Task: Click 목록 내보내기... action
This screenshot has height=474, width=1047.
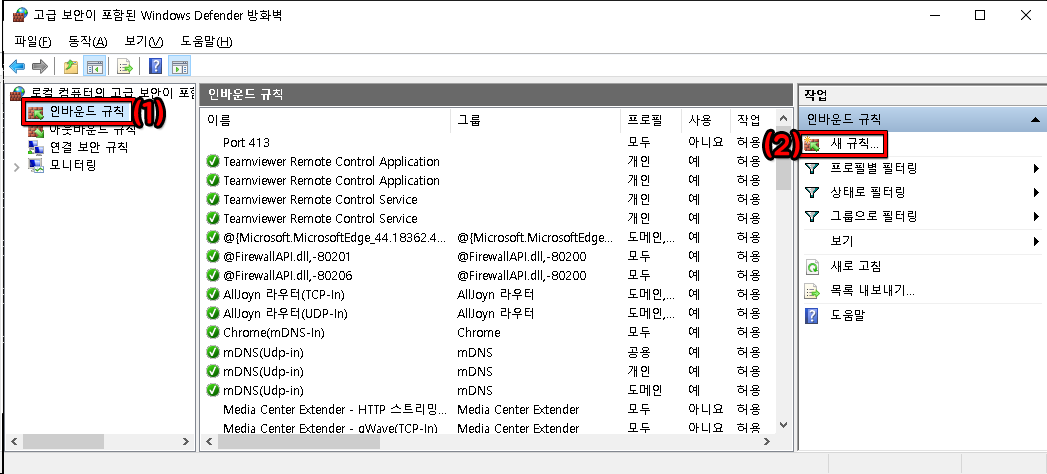Action: tap(872, 291)
